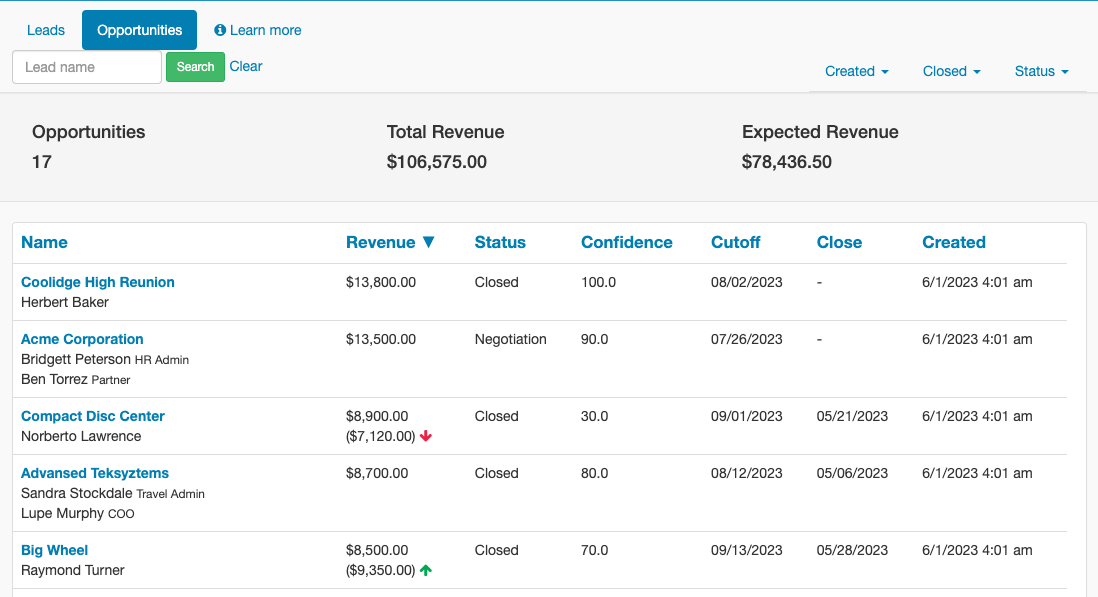Click the Opportunities count 17
The width and height of the screenshot is (1098, 597).
click(42, 162)
